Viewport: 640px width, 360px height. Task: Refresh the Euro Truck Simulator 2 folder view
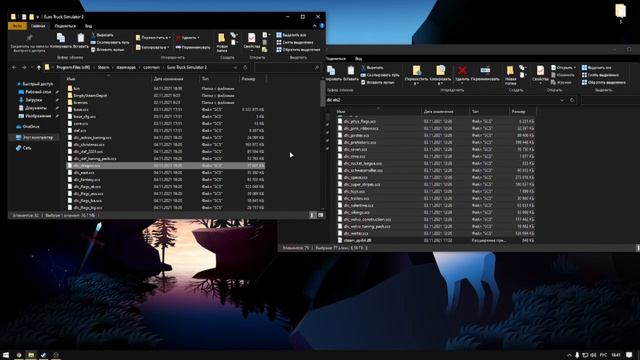pos(245,67)
